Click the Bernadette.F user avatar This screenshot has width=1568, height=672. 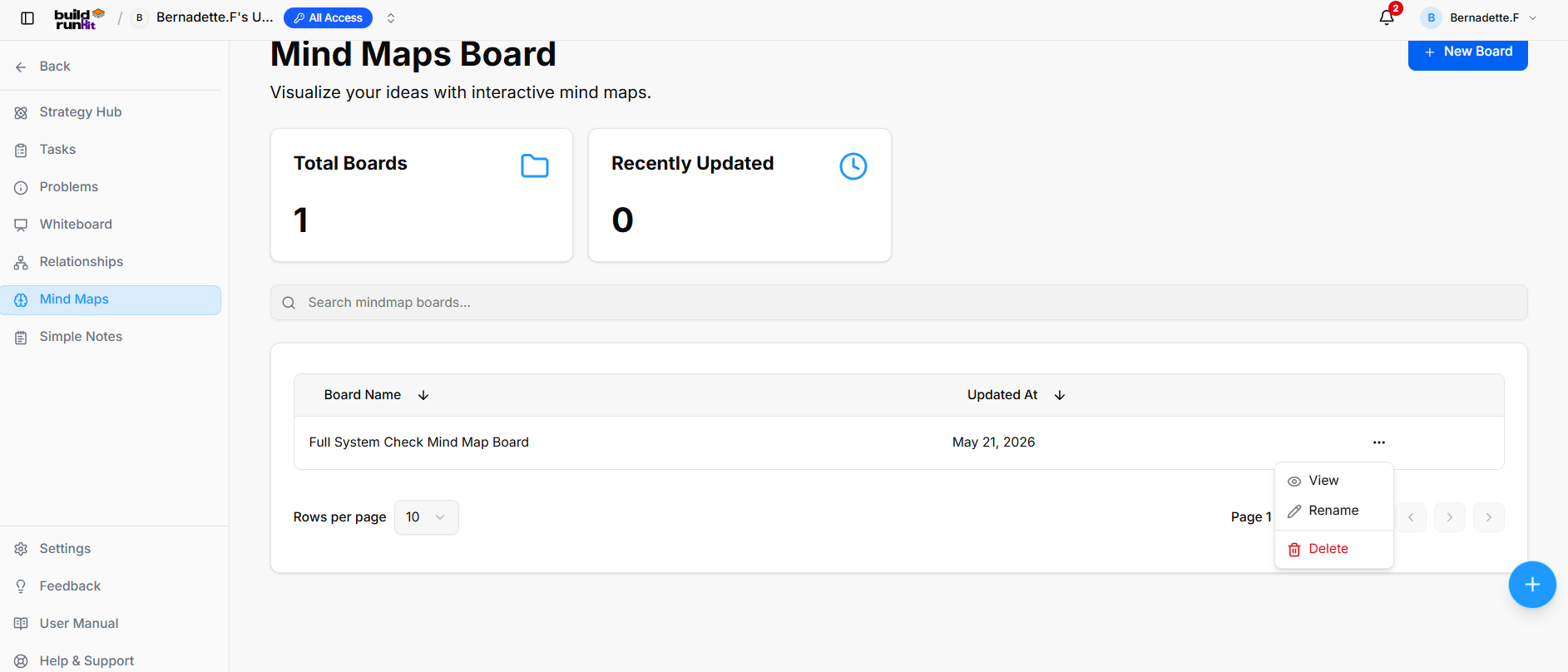tap(1431, 17)
